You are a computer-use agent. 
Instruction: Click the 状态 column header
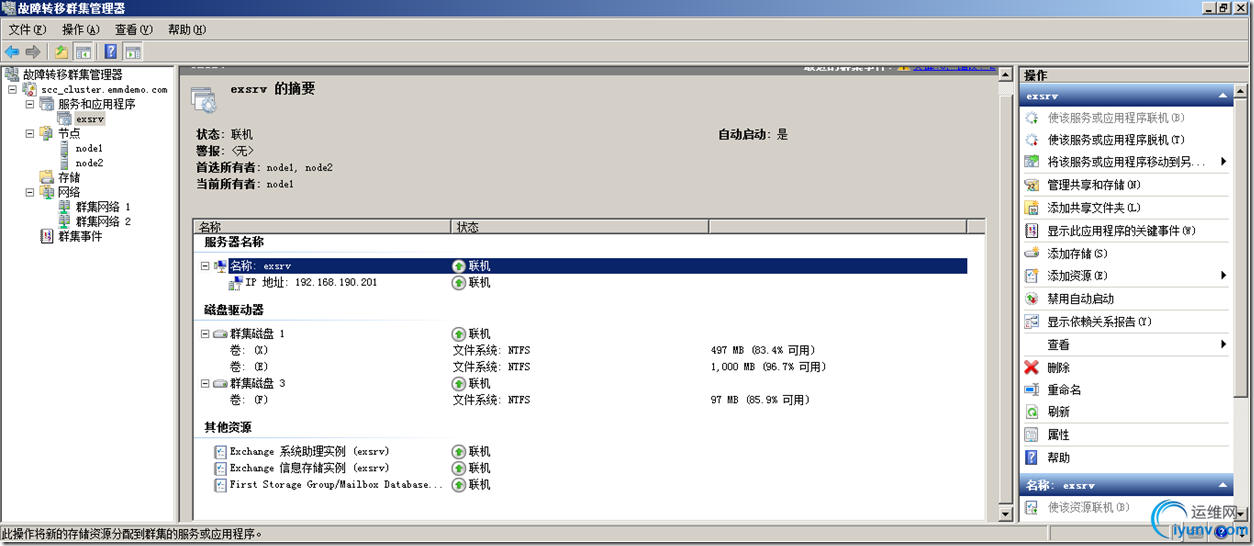tap(580, 227)
